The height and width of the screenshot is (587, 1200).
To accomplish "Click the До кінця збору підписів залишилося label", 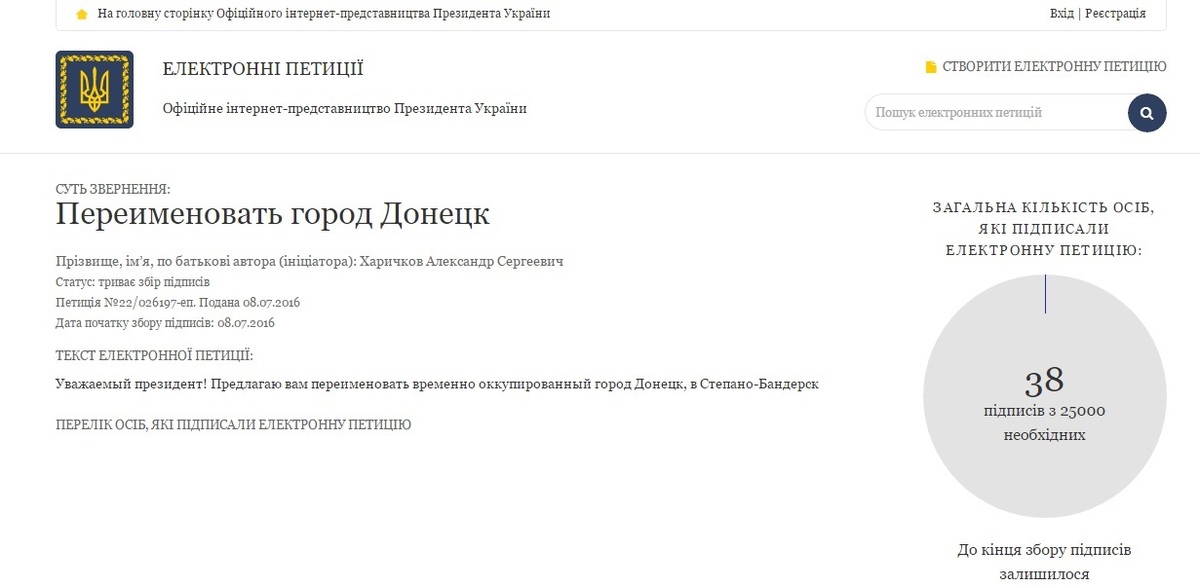I will click(1044, 562).
